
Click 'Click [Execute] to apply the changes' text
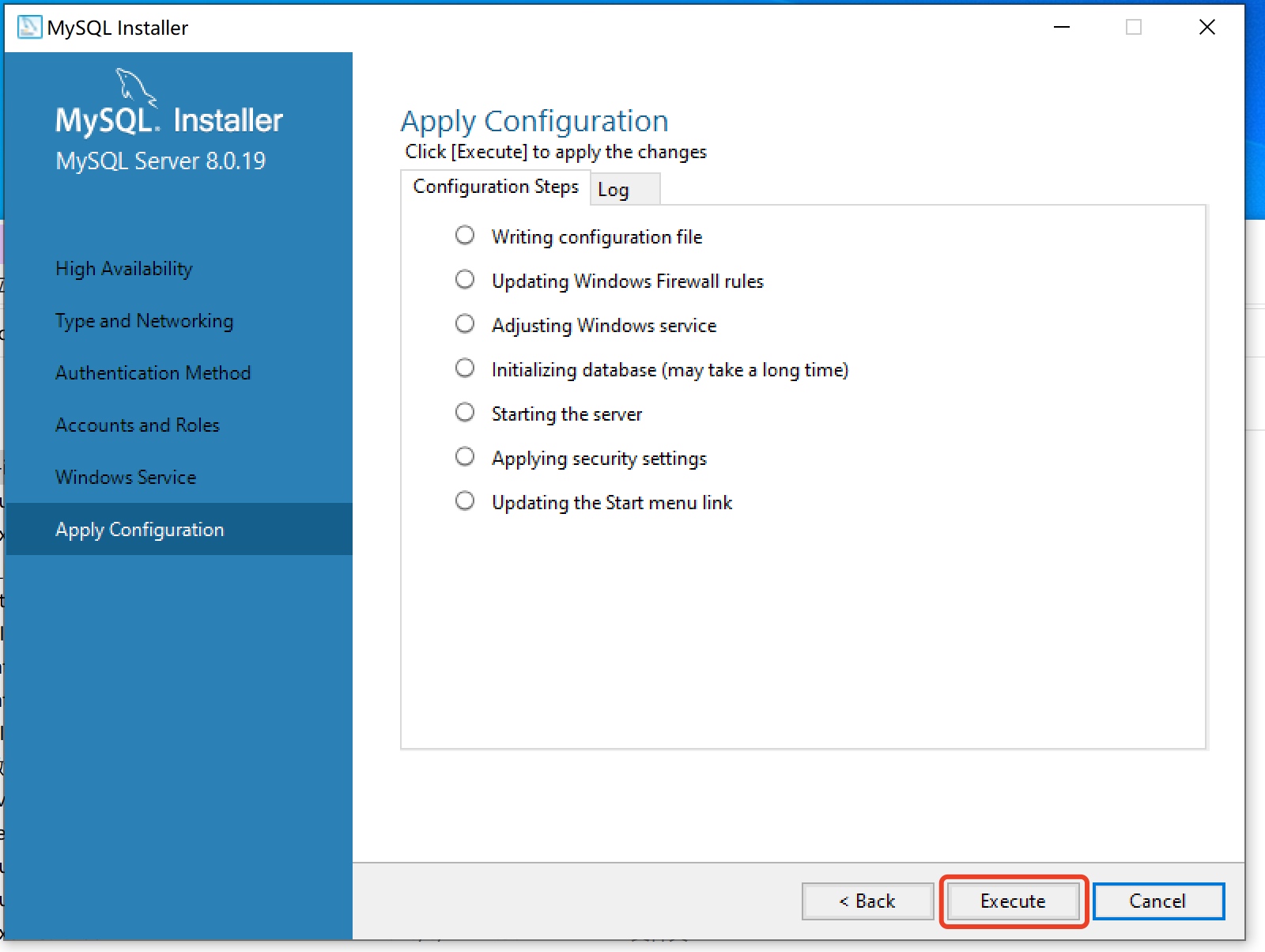click(556, 152)
